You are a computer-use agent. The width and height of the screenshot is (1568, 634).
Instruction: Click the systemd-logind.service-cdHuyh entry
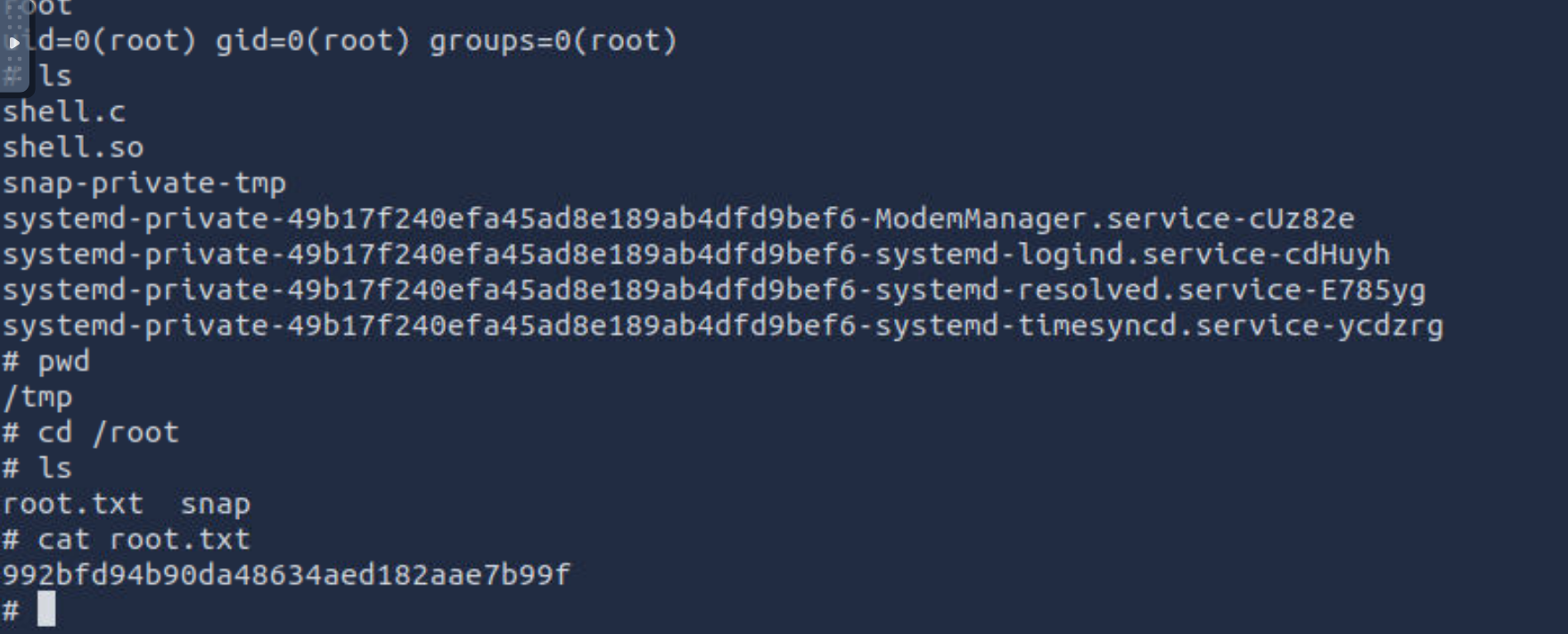(x=696, y=254)
